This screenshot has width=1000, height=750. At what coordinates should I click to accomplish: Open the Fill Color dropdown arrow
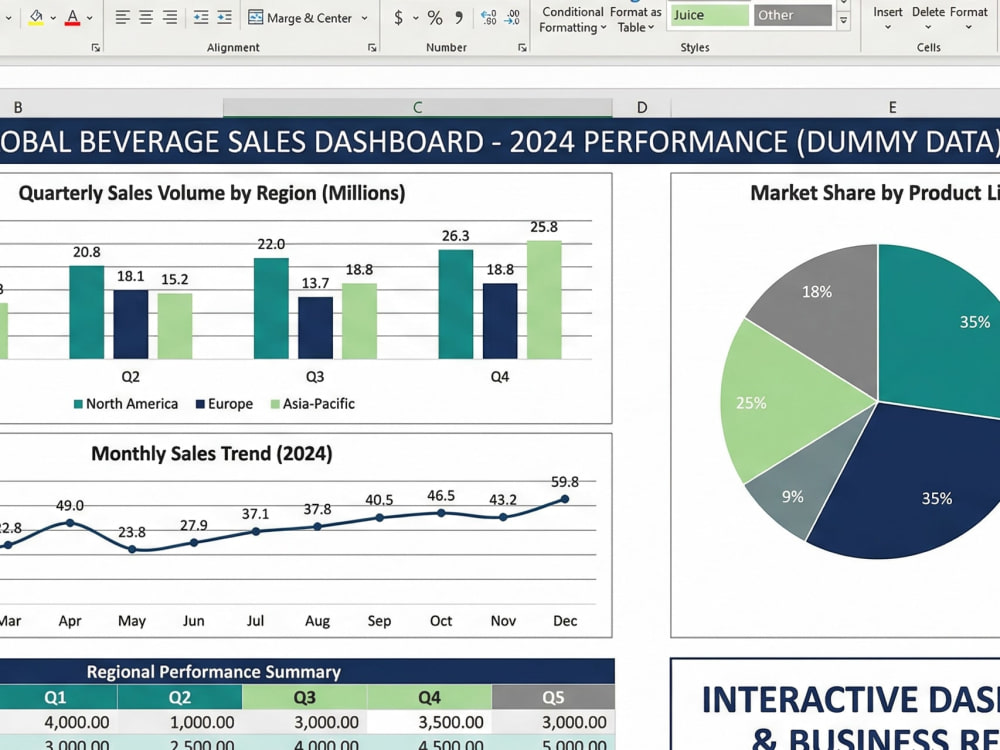point(53,18)
